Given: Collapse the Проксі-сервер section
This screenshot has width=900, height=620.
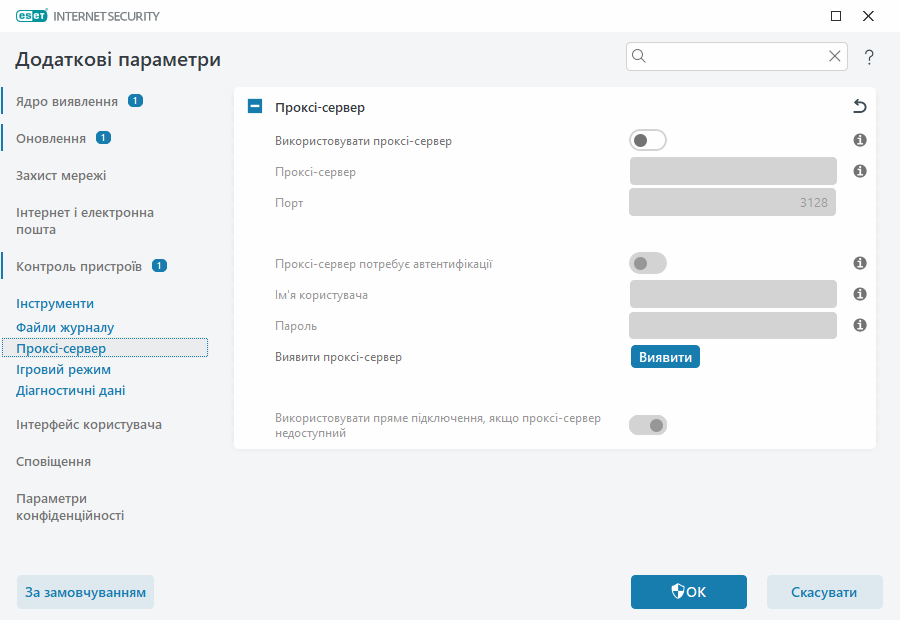Looking at the screenshot, I should (254, 105).
